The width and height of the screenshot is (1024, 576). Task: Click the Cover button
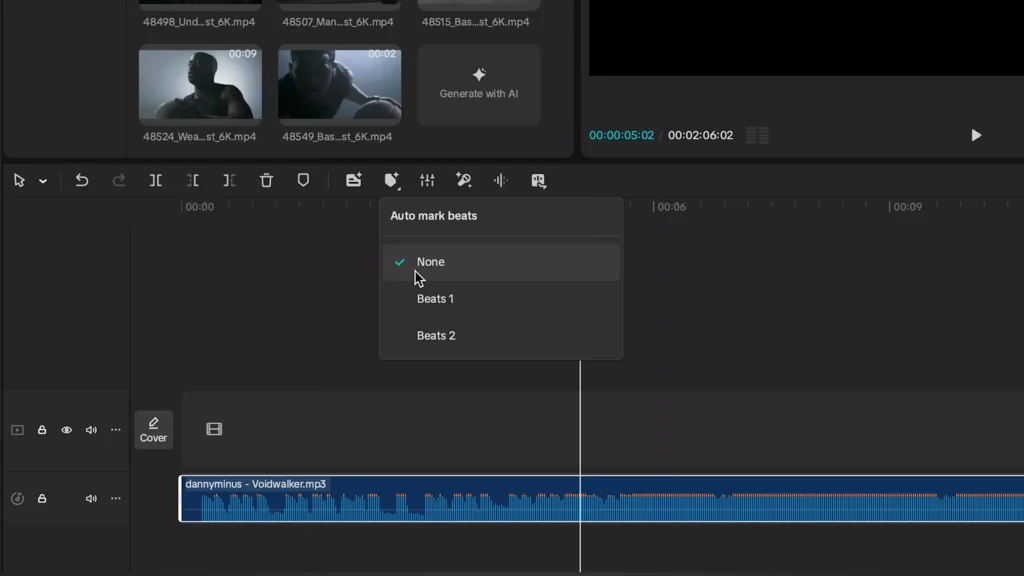[153, 429]
